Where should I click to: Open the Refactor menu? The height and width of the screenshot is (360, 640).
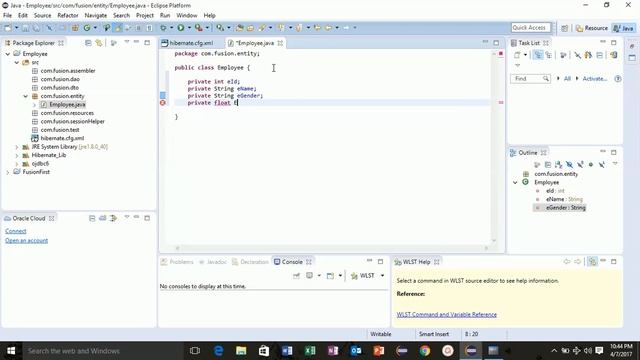pyautogui.click(x=68, y=16)
